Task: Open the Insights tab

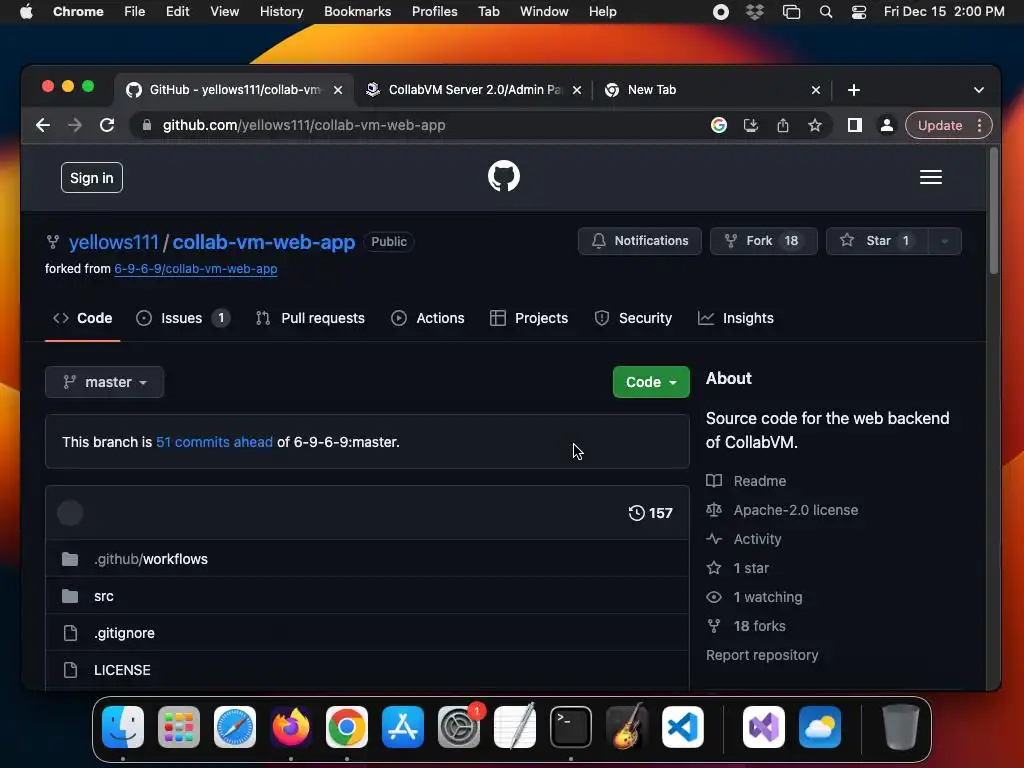Action: (x=736, y=318)
